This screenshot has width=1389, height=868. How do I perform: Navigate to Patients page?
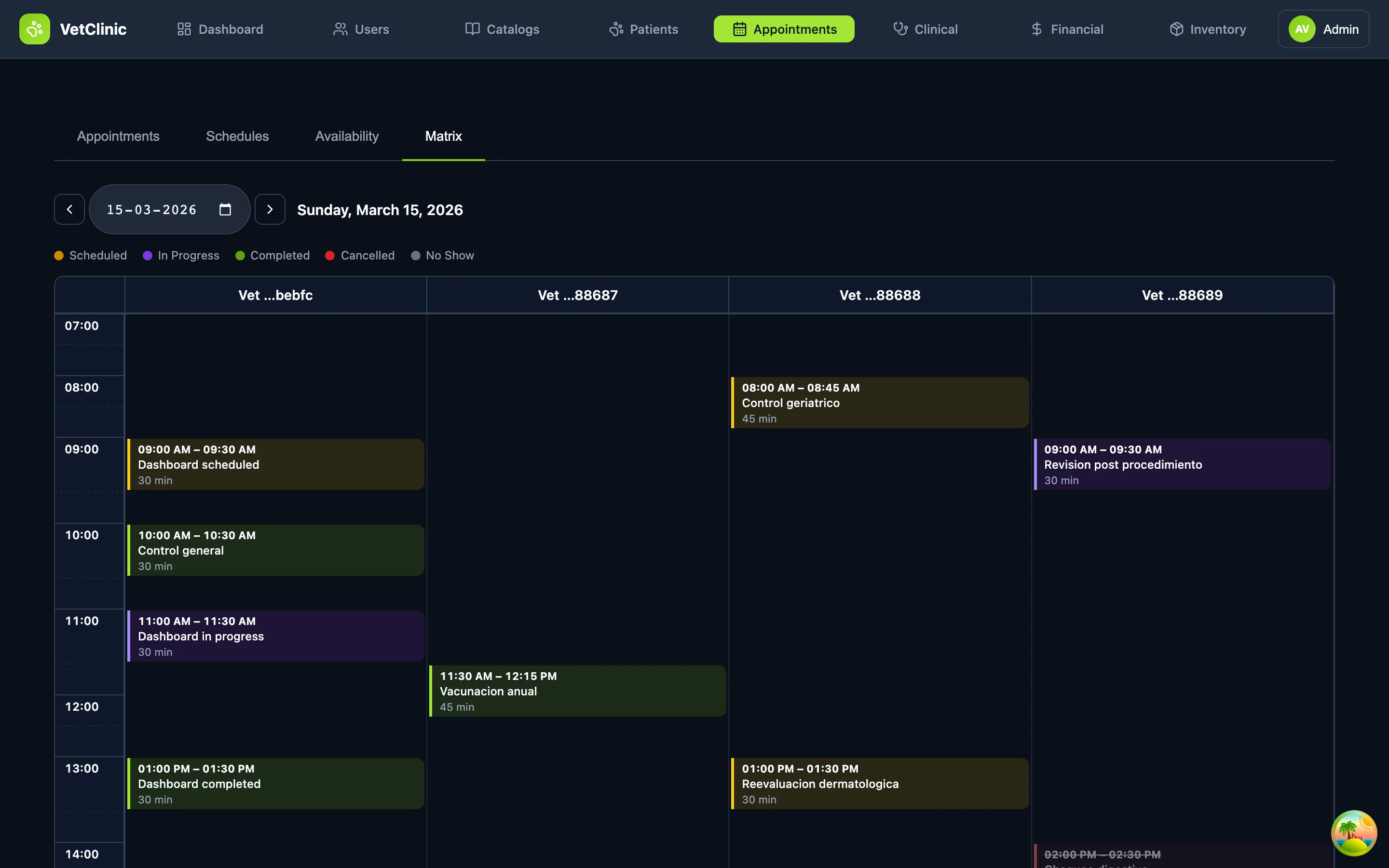point(643,29)
